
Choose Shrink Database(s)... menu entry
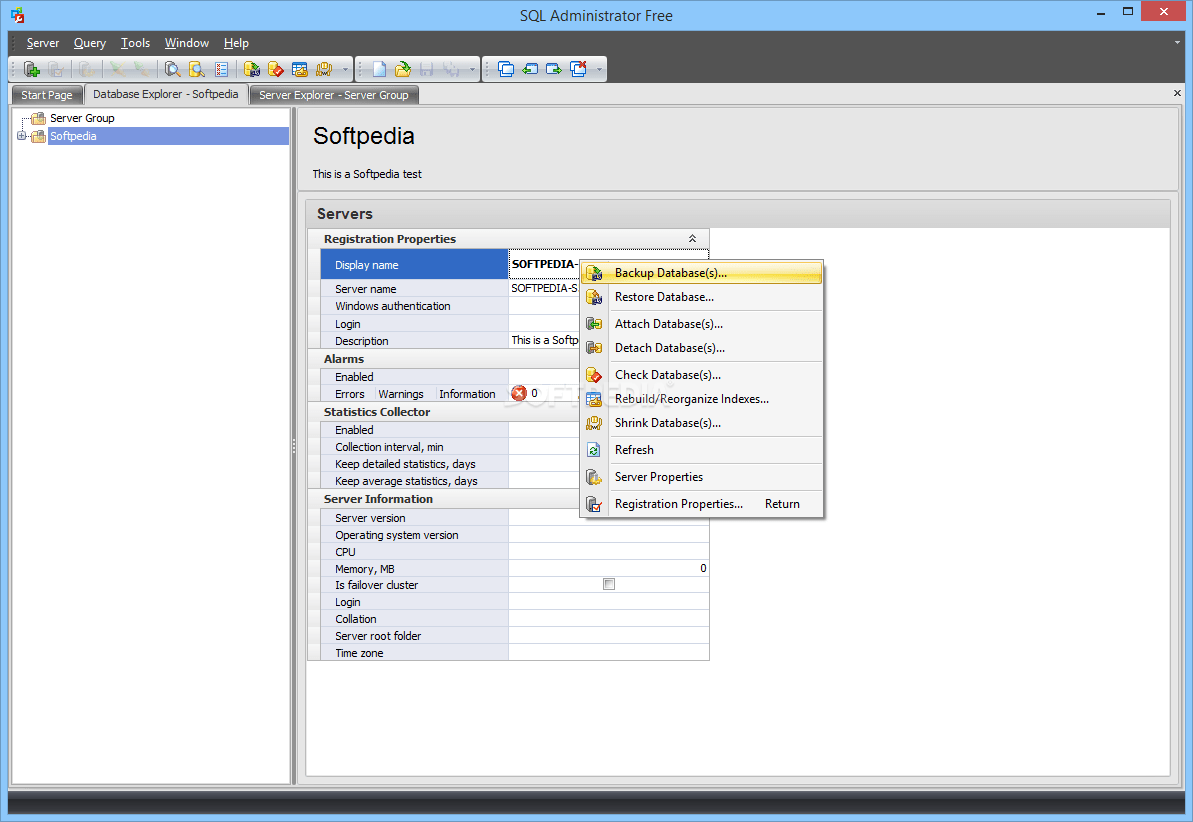[x=701, y=423]
